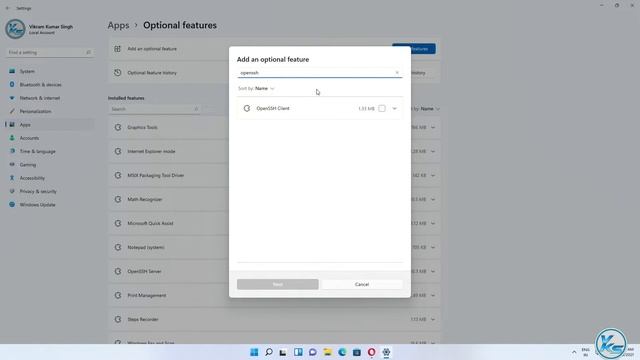Expand OpenSSH Client details chevron

pos(394,109)
